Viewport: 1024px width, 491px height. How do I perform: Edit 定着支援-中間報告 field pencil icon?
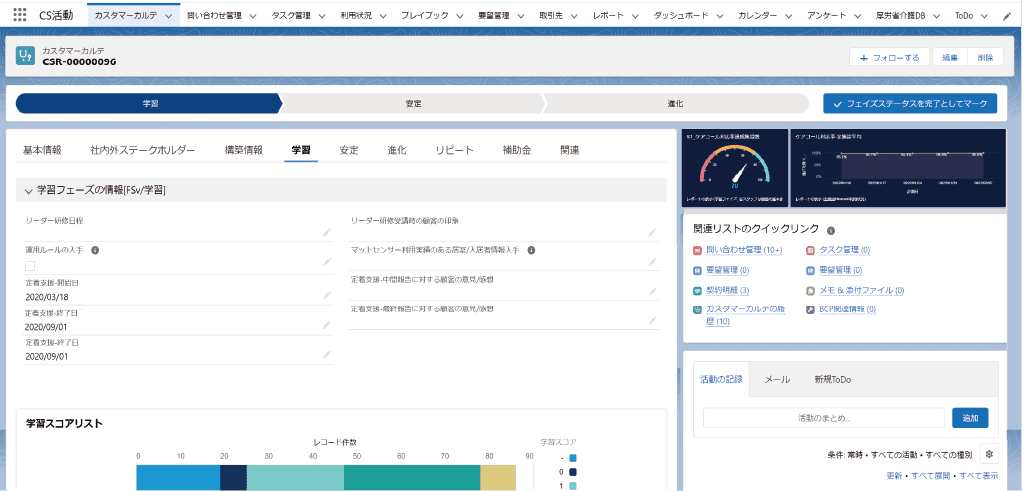pyautogui.click(x=652, y=292)
